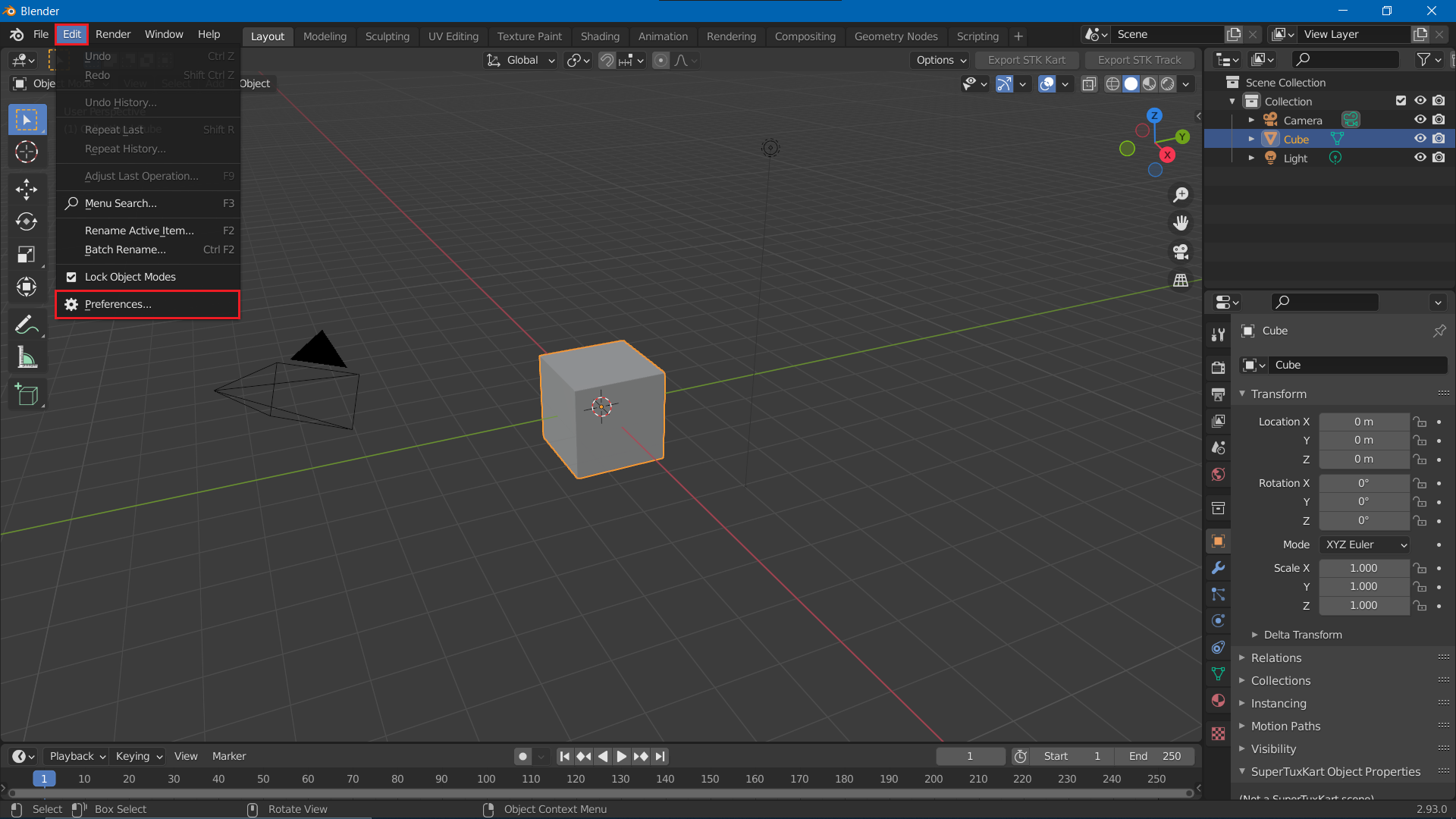Choose the Measure ruler tool
This screenshot has height=819, width=1456.
tap(27, 358)
